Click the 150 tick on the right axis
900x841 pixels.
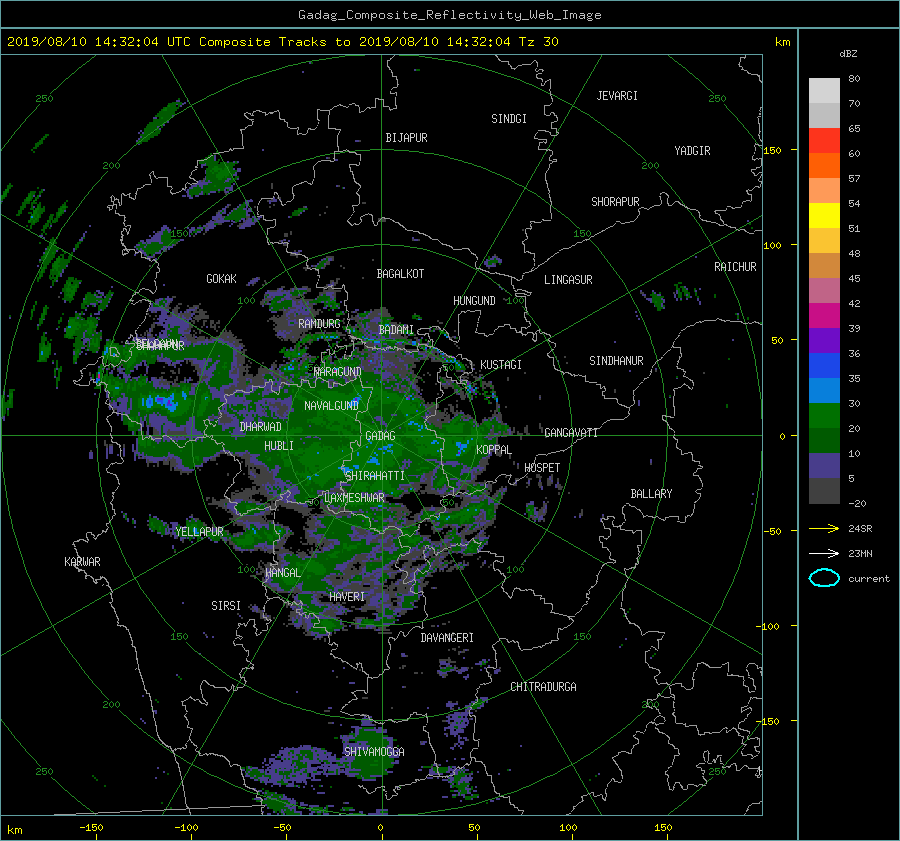773,150
